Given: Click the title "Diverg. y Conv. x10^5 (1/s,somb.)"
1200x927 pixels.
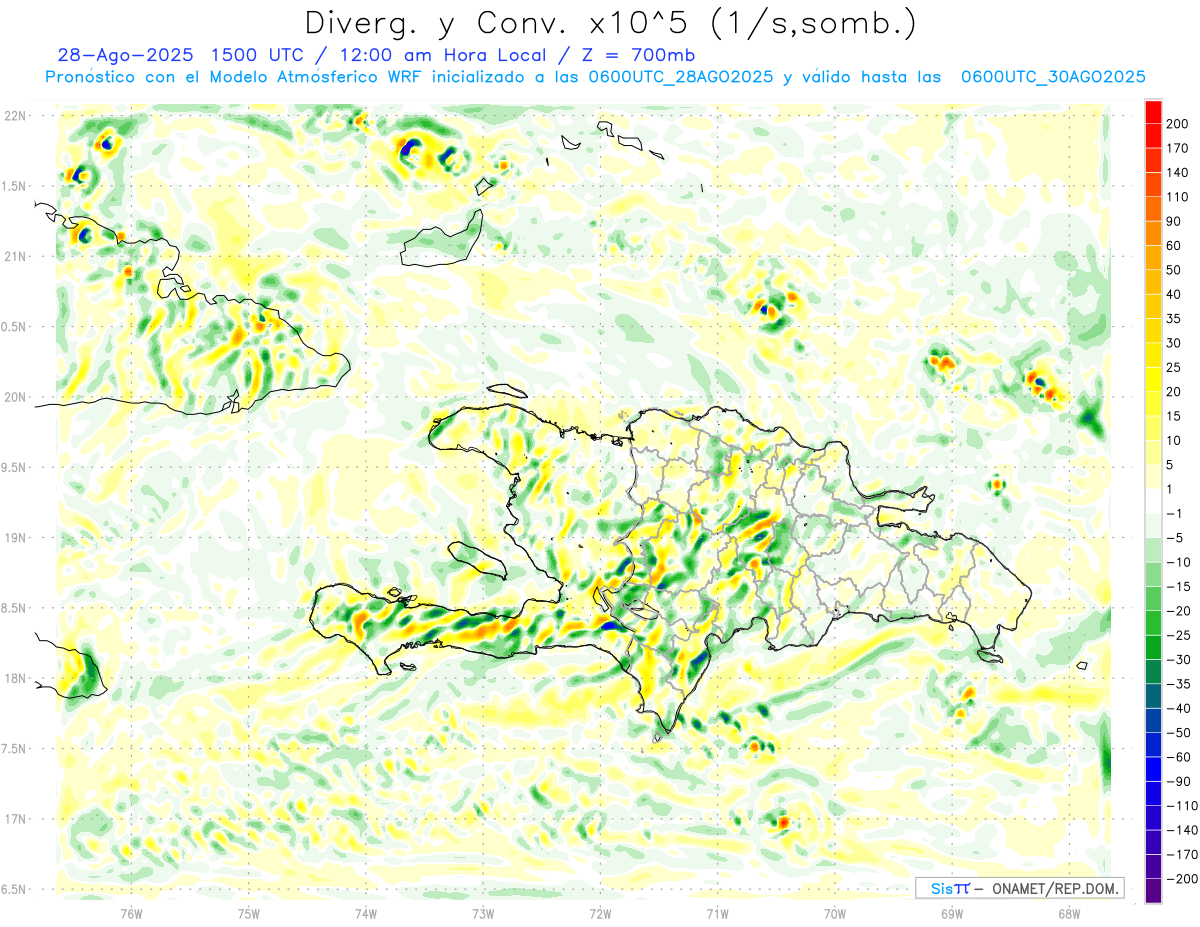Looking at the screenshot, I should click(x=610, y=23).
